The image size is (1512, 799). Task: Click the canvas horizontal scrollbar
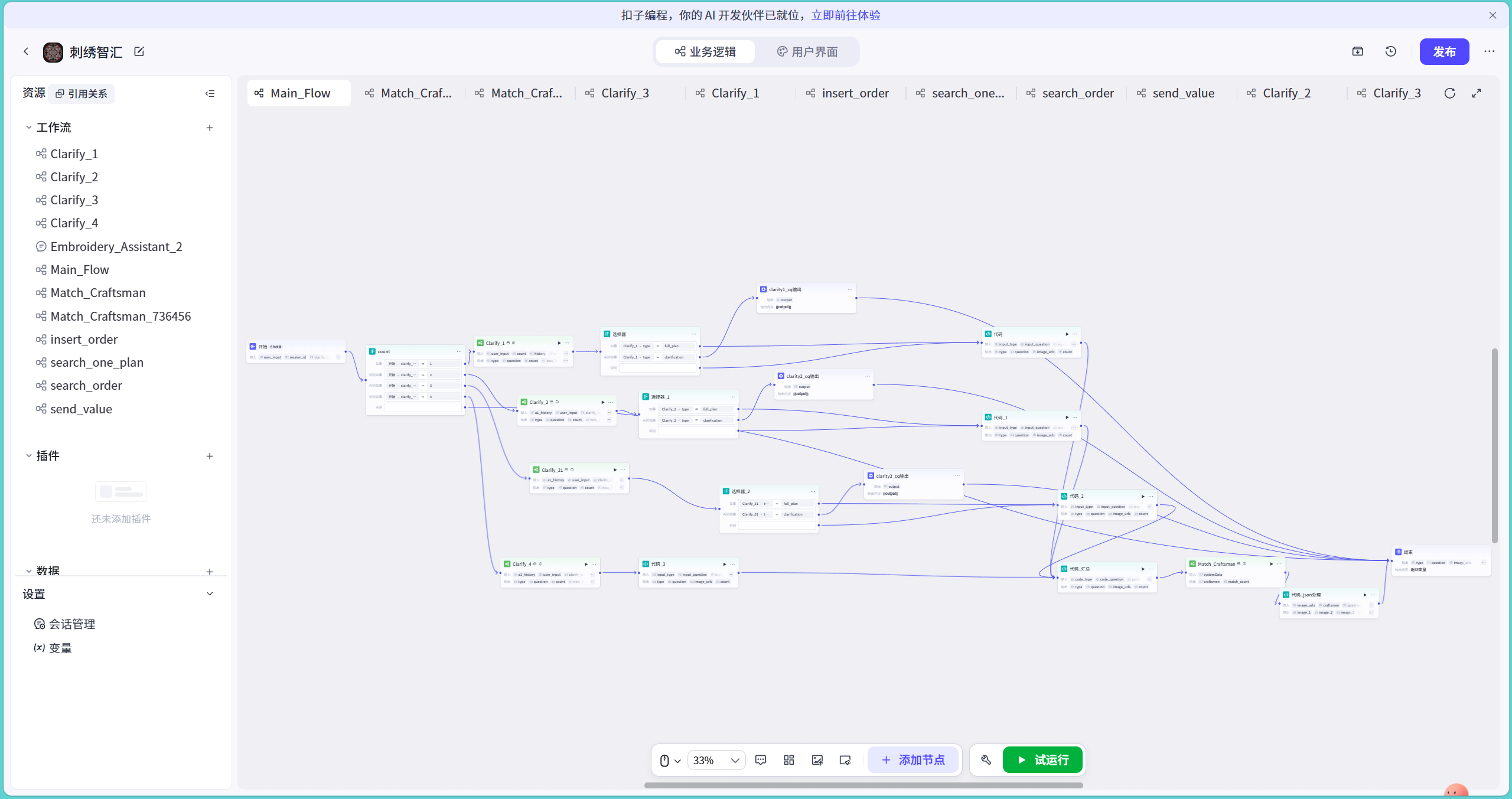click(863, 785)
